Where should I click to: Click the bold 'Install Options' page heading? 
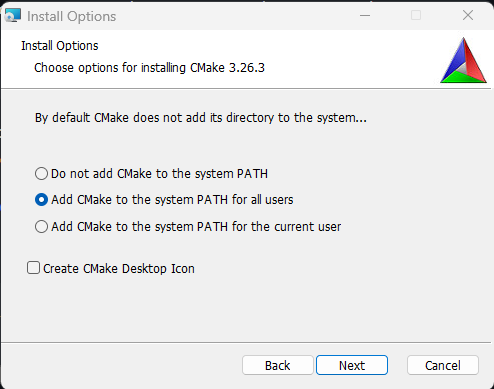pos(60,46)
